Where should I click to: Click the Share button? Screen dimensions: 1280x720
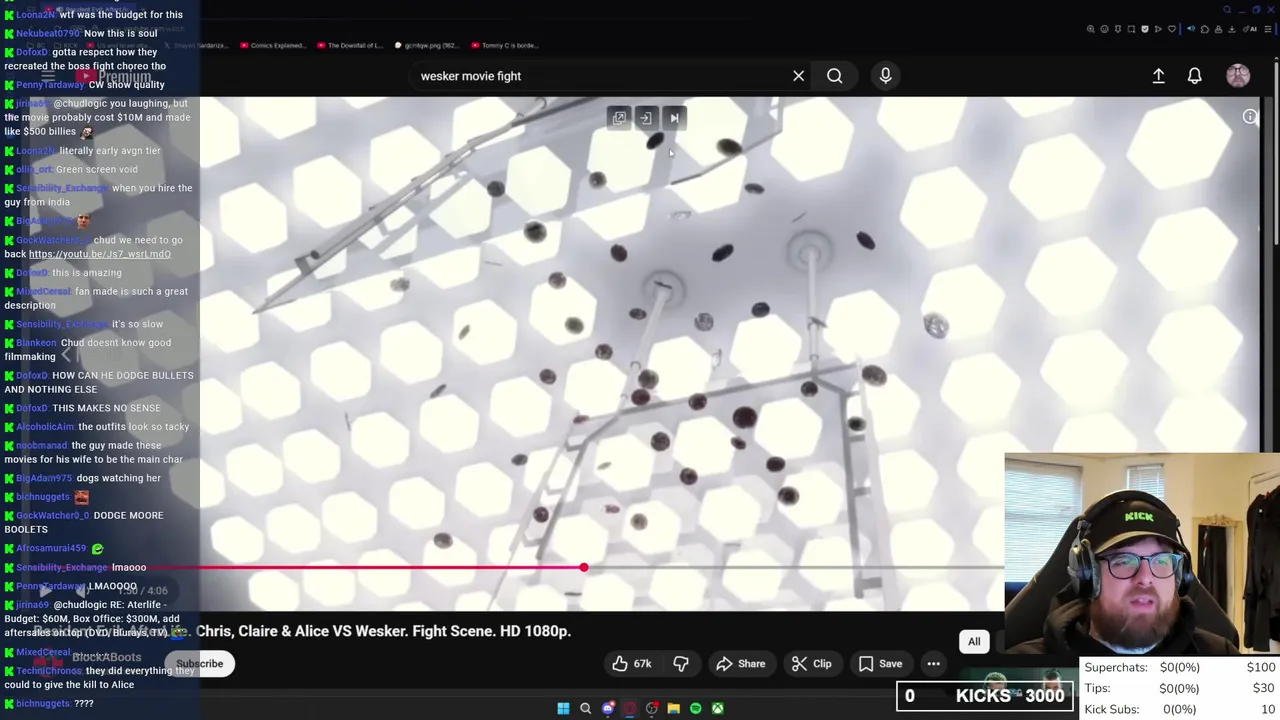pyautogui.click(x=741, y=664)
